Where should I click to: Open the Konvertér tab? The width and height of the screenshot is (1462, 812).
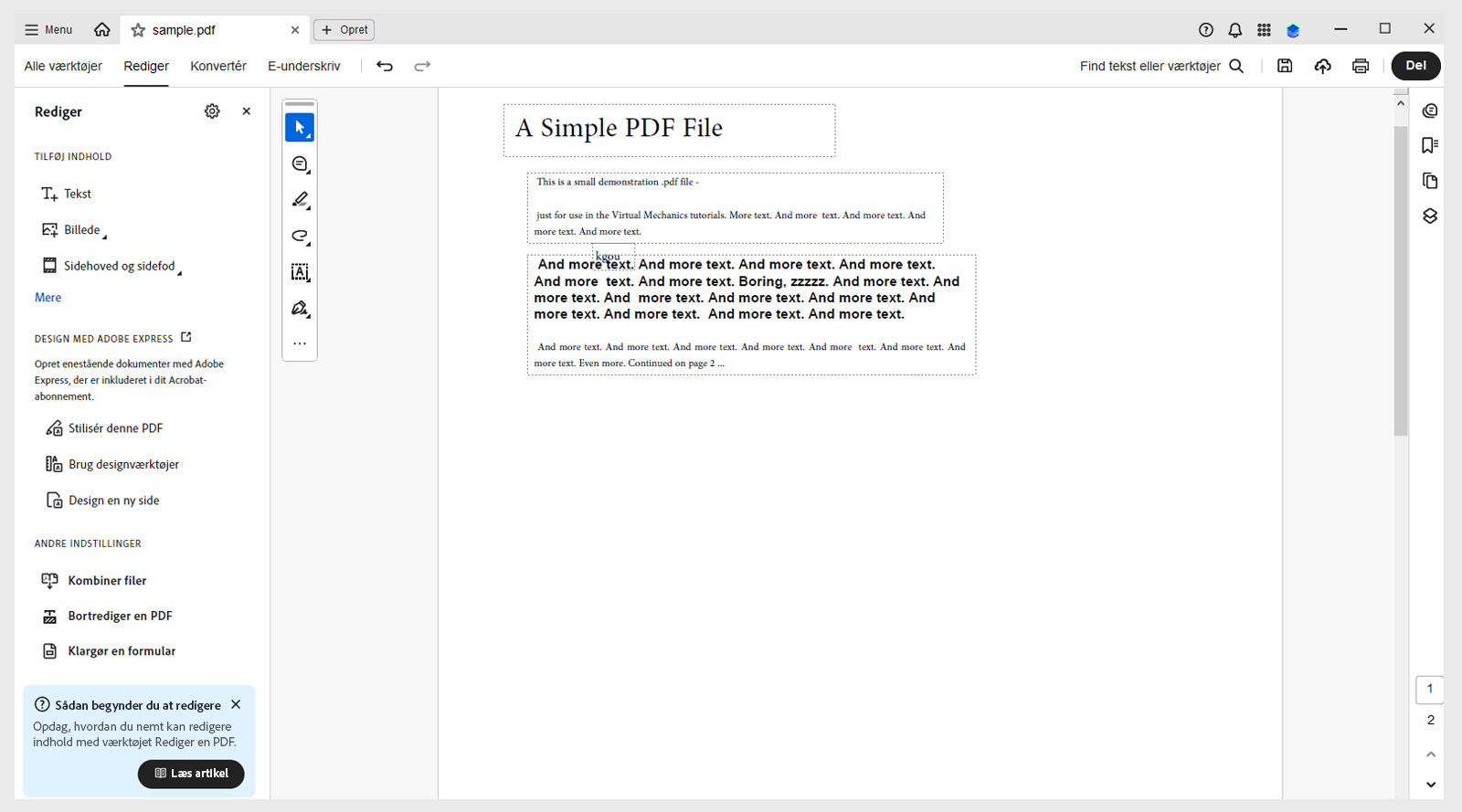(218, 66)
